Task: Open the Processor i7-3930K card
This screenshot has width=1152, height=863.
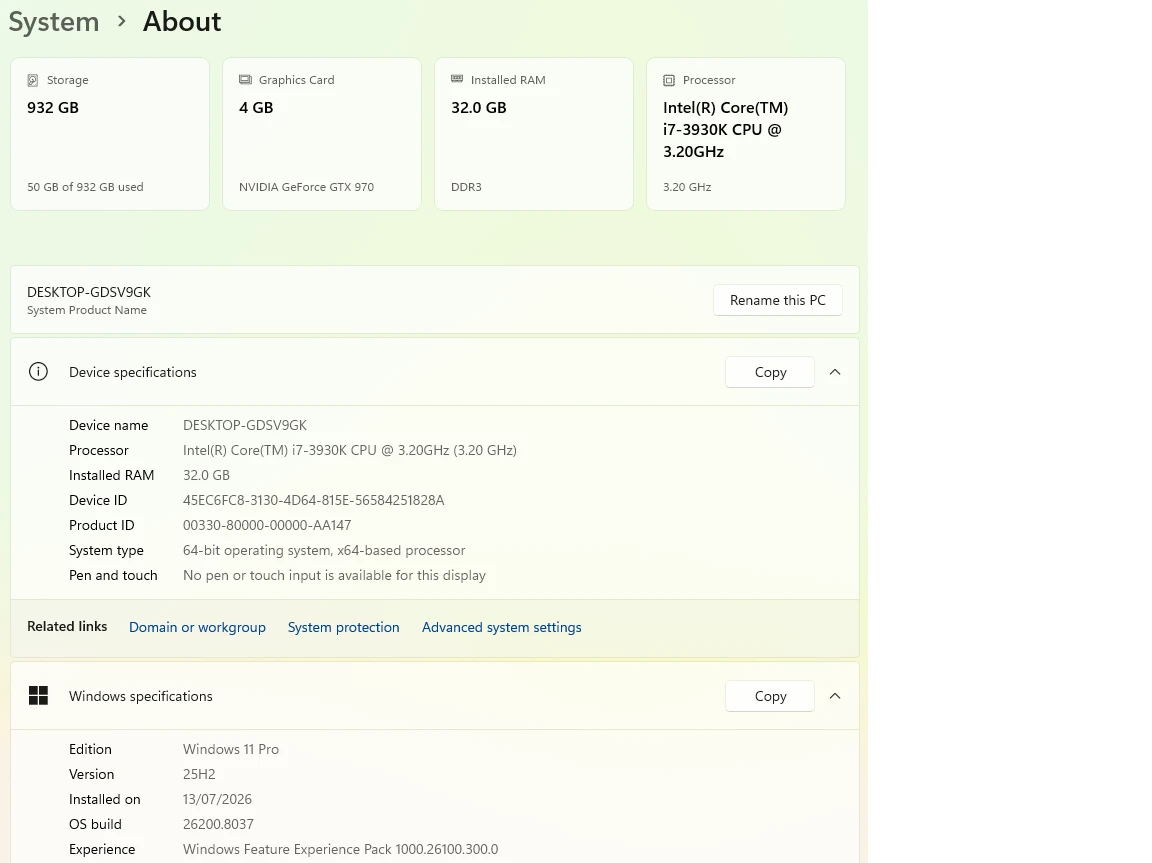Action: click(x=746, y=134)
